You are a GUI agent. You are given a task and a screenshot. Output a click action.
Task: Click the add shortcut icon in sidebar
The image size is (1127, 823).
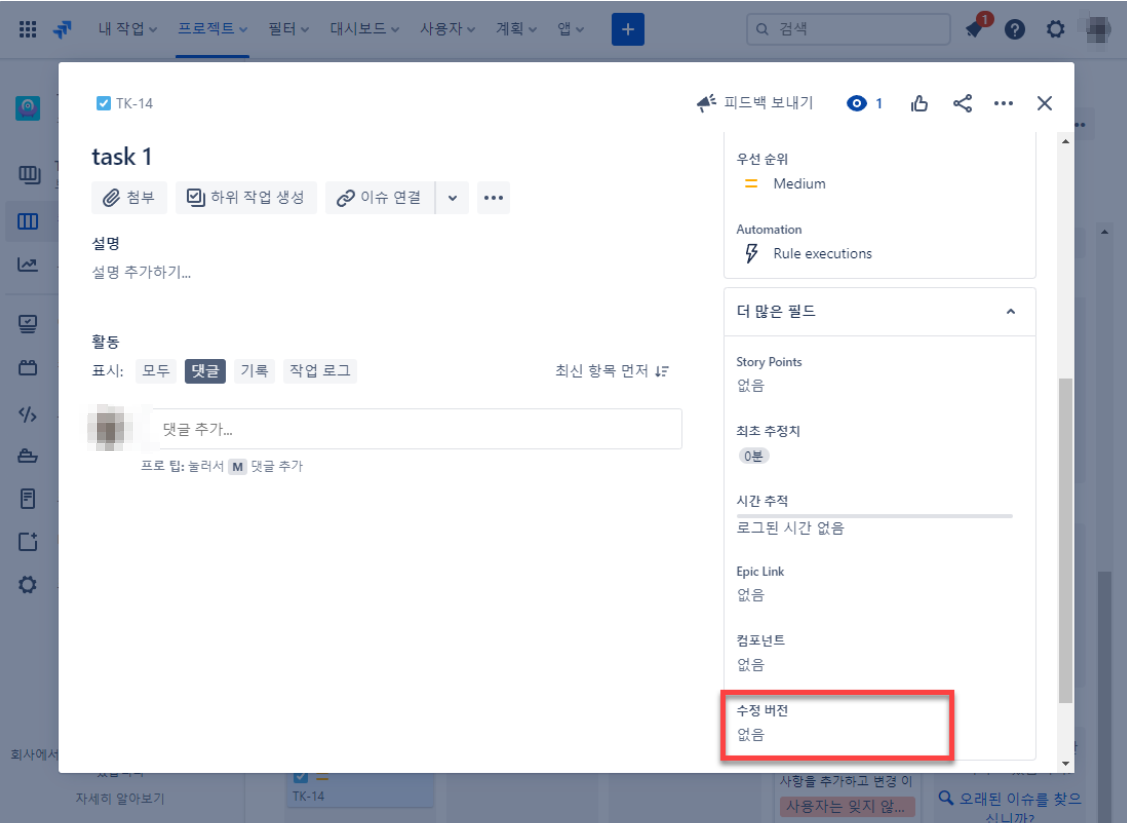pyautogui.click(x=27, y=542)
